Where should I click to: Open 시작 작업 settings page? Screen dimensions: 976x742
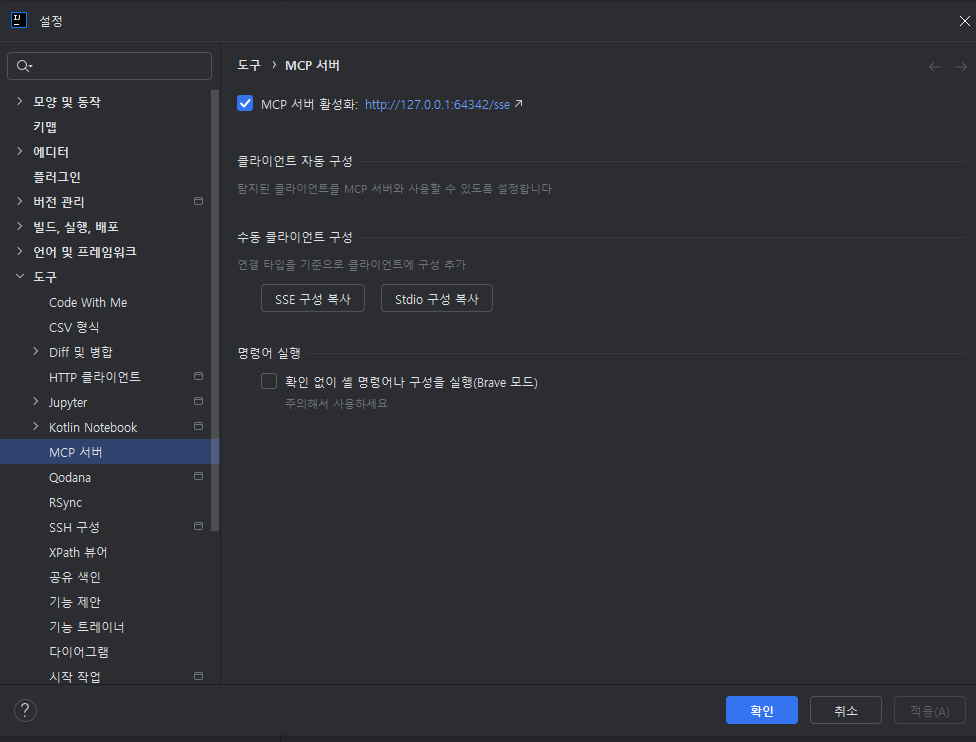(75, 677)
